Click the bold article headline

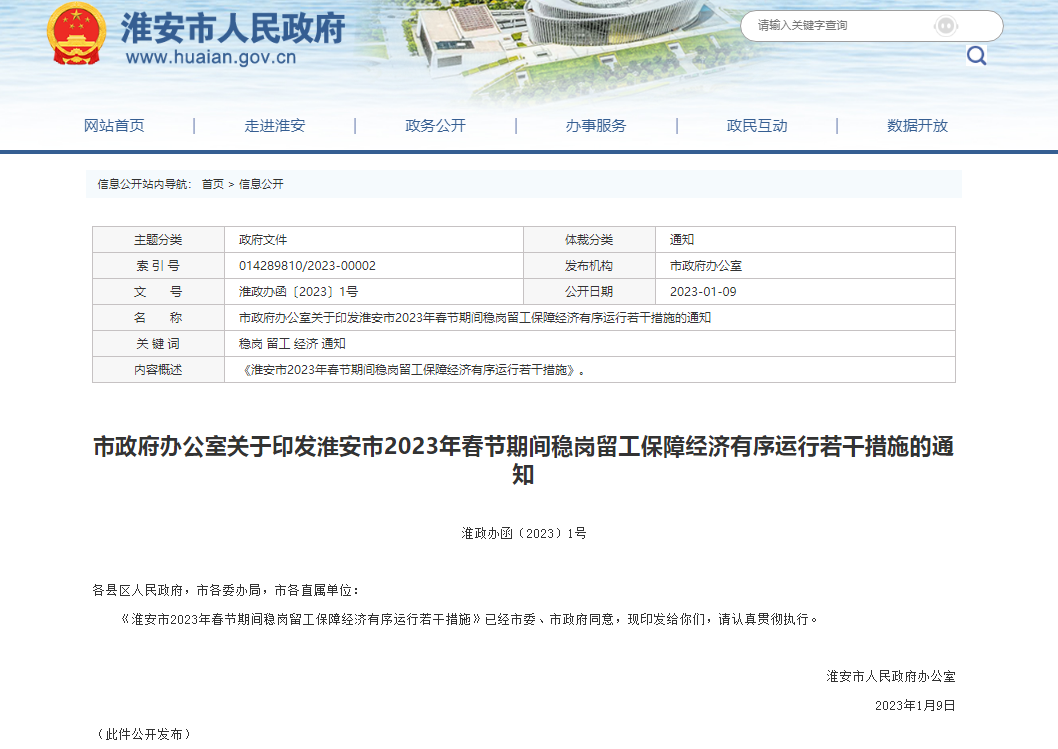(524, 460)
